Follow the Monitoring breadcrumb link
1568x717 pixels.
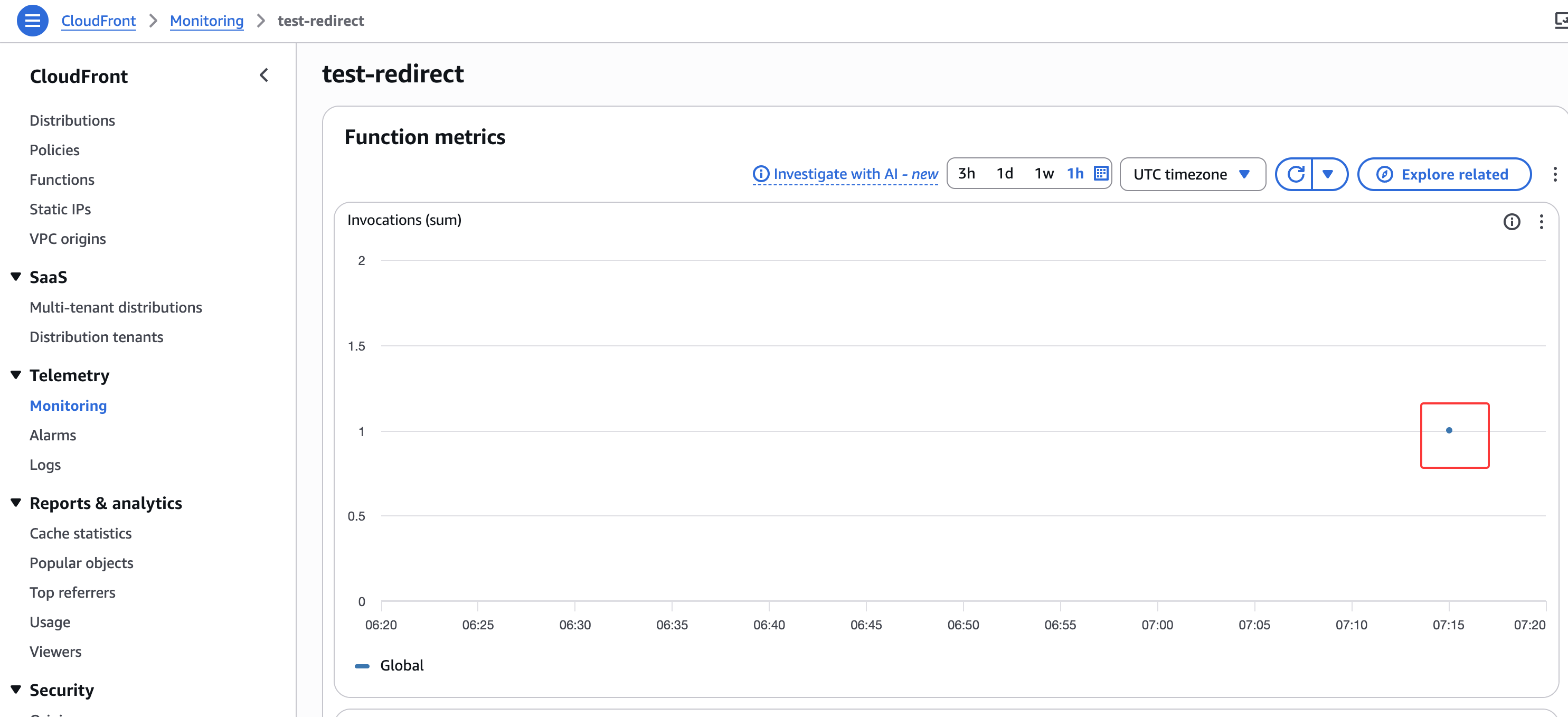(x=206, y=21)
